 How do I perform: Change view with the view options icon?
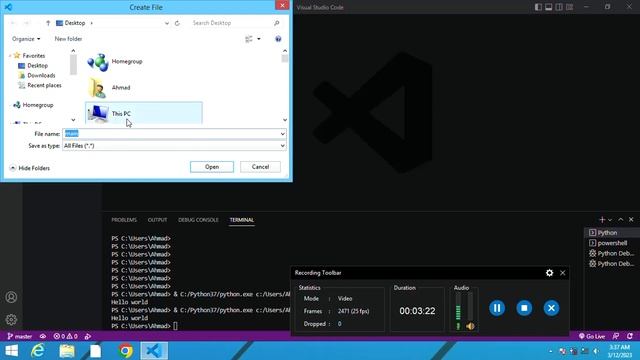[x=249, y=39]
